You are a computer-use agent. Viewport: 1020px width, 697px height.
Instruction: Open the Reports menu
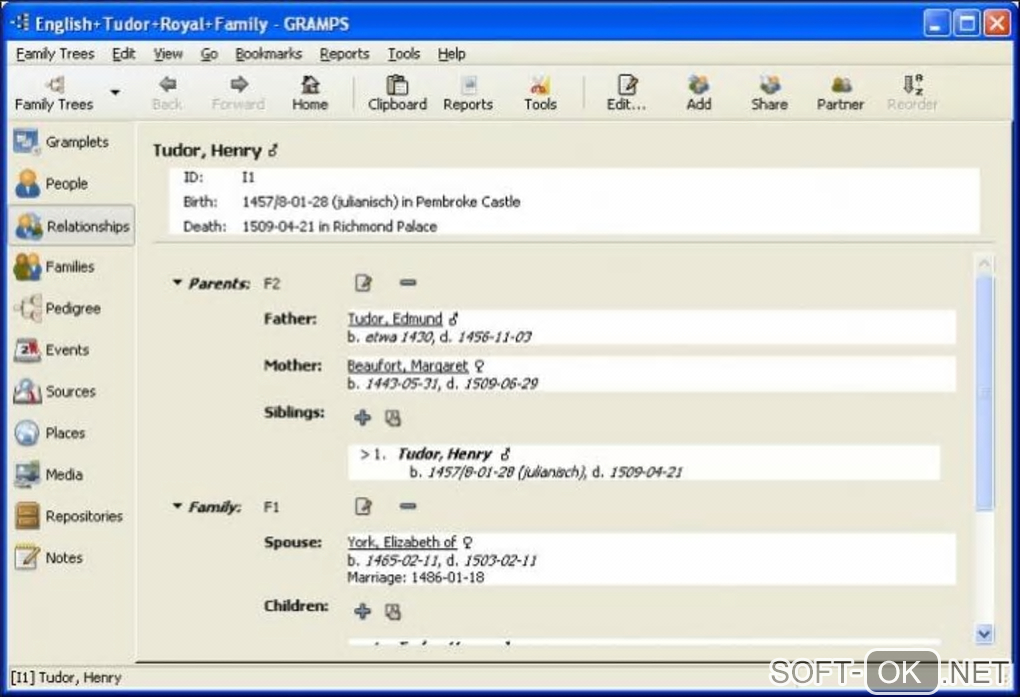coord(344,53)
